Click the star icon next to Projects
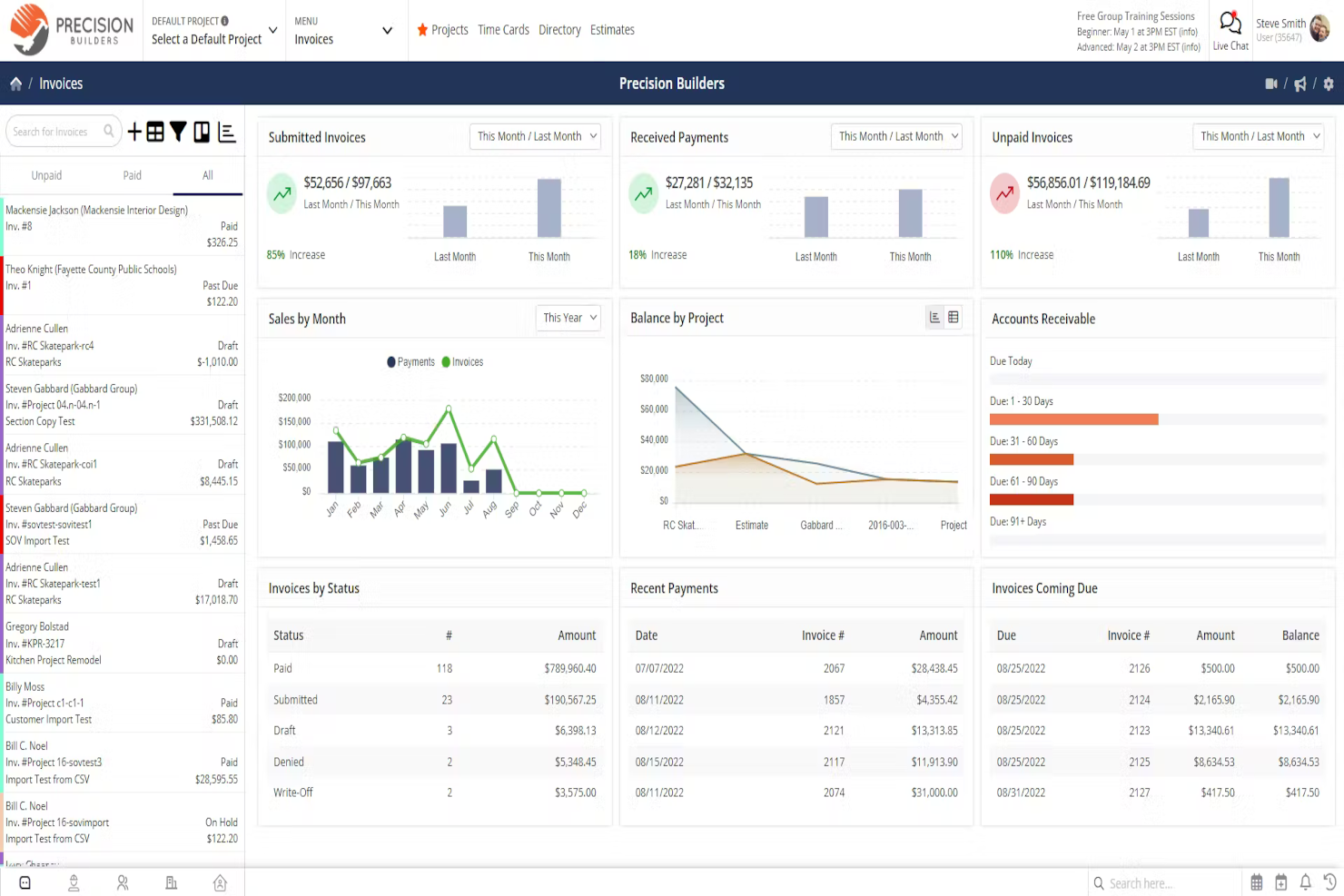 [x=422, y=30]
